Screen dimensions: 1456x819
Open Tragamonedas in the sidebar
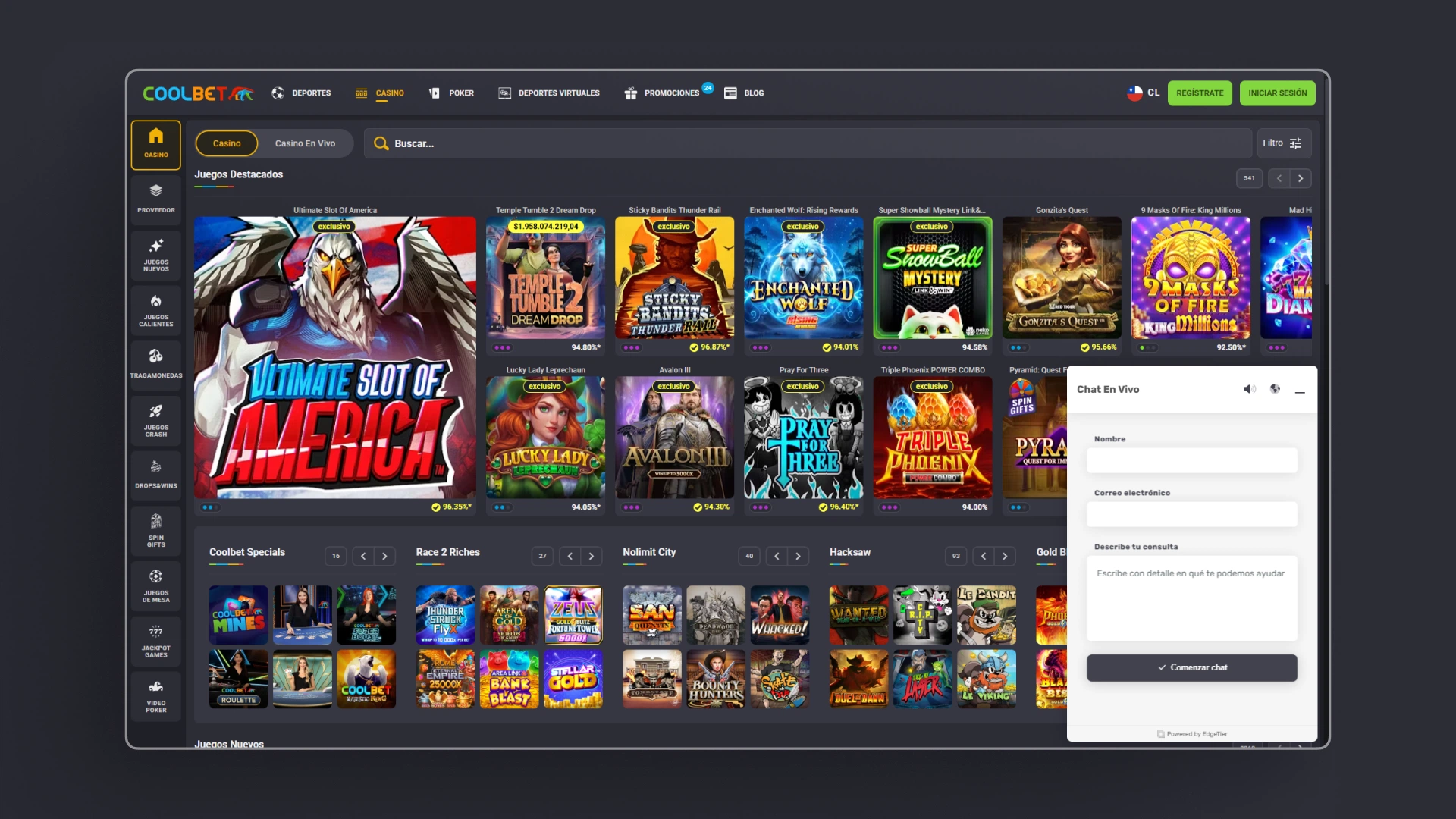click(156, 365)
